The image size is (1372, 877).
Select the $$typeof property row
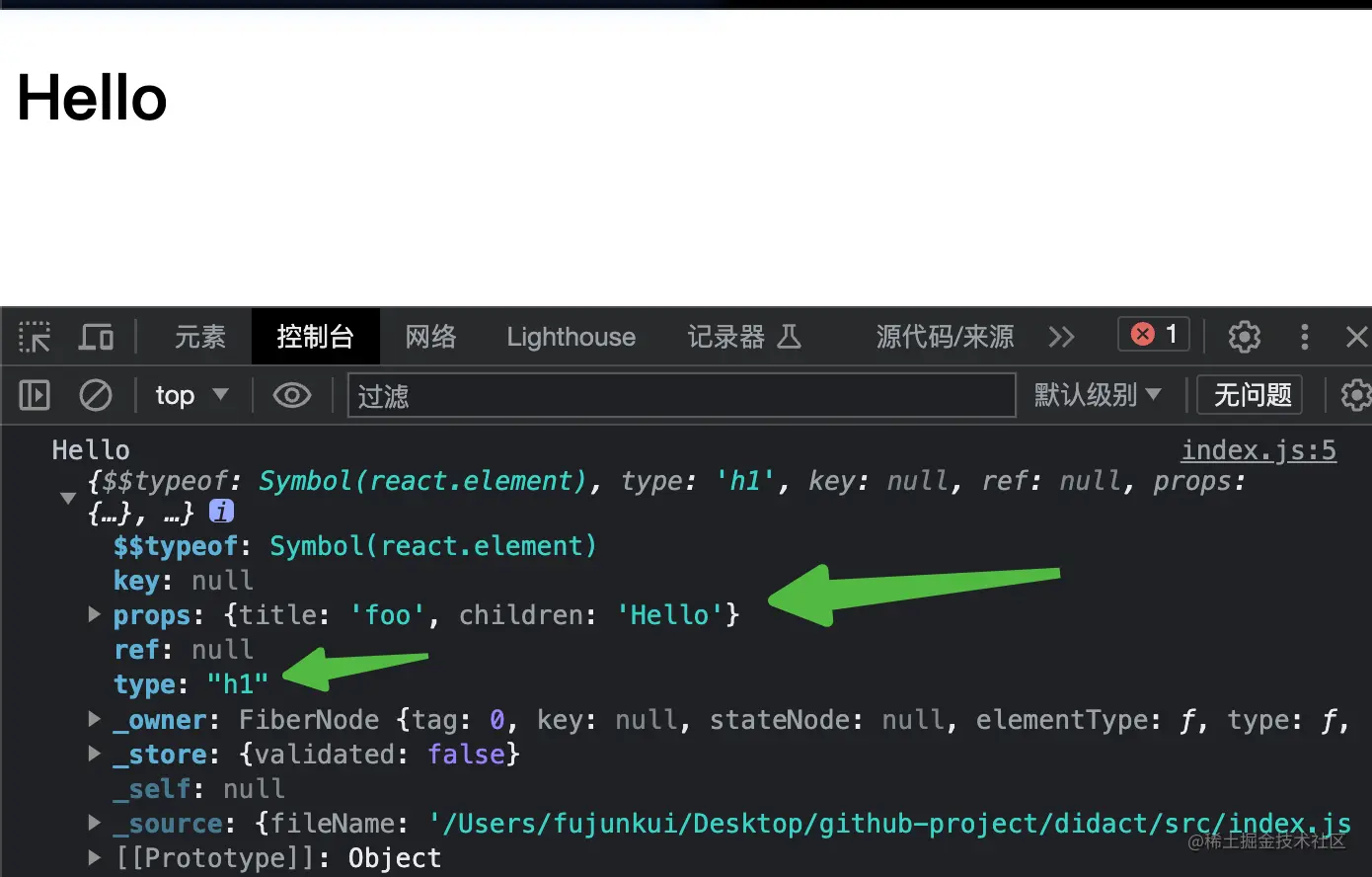pos(355,546)
